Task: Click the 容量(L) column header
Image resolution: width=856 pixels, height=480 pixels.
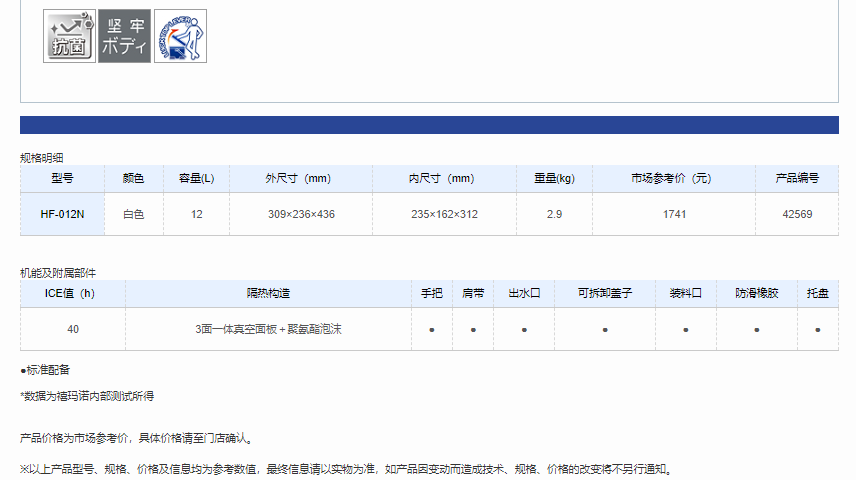Action: 197,178
